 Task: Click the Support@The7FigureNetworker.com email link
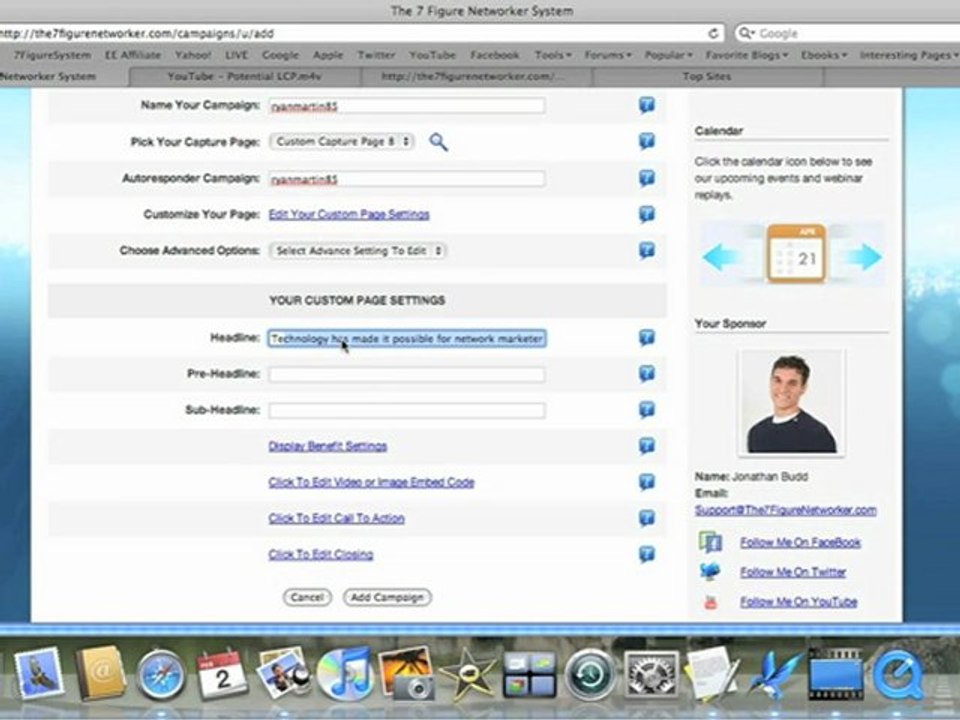(786, 510)
